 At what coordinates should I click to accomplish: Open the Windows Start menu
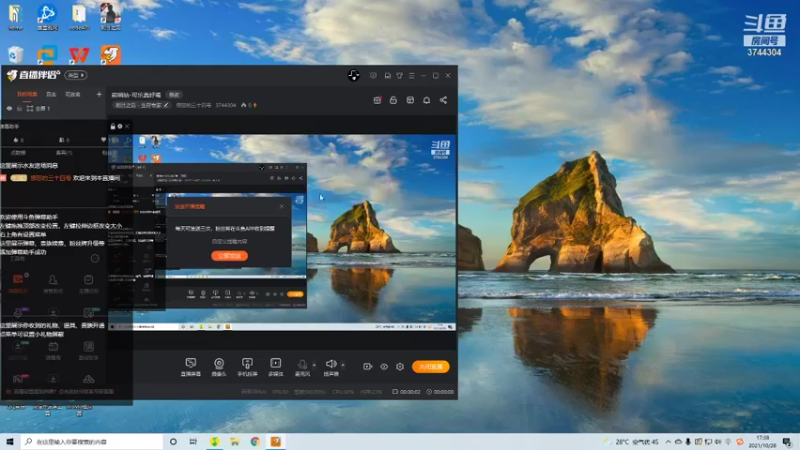coord(10,441)
